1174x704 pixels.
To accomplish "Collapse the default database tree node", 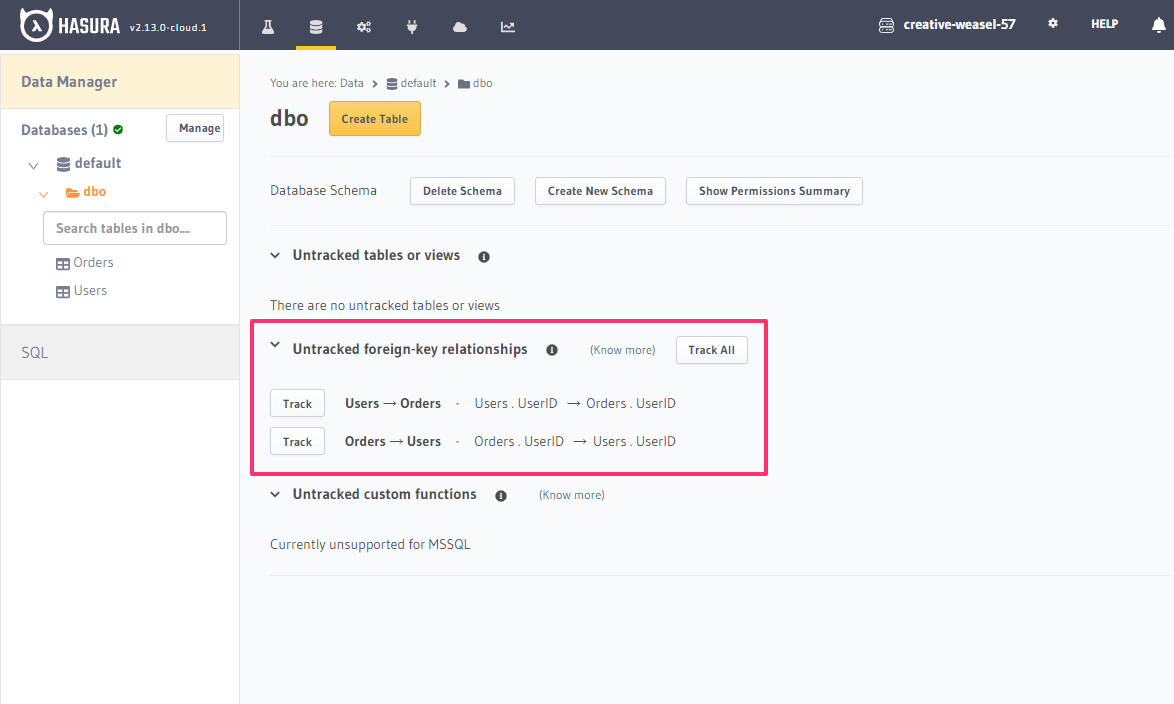I will click(x=34, y=165).
